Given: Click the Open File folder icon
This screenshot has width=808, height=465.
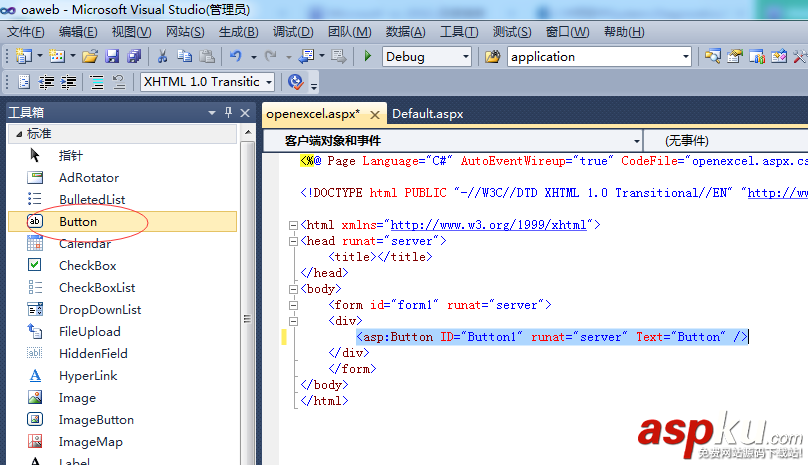Looking at the screenshot, I should pos(90,56).
